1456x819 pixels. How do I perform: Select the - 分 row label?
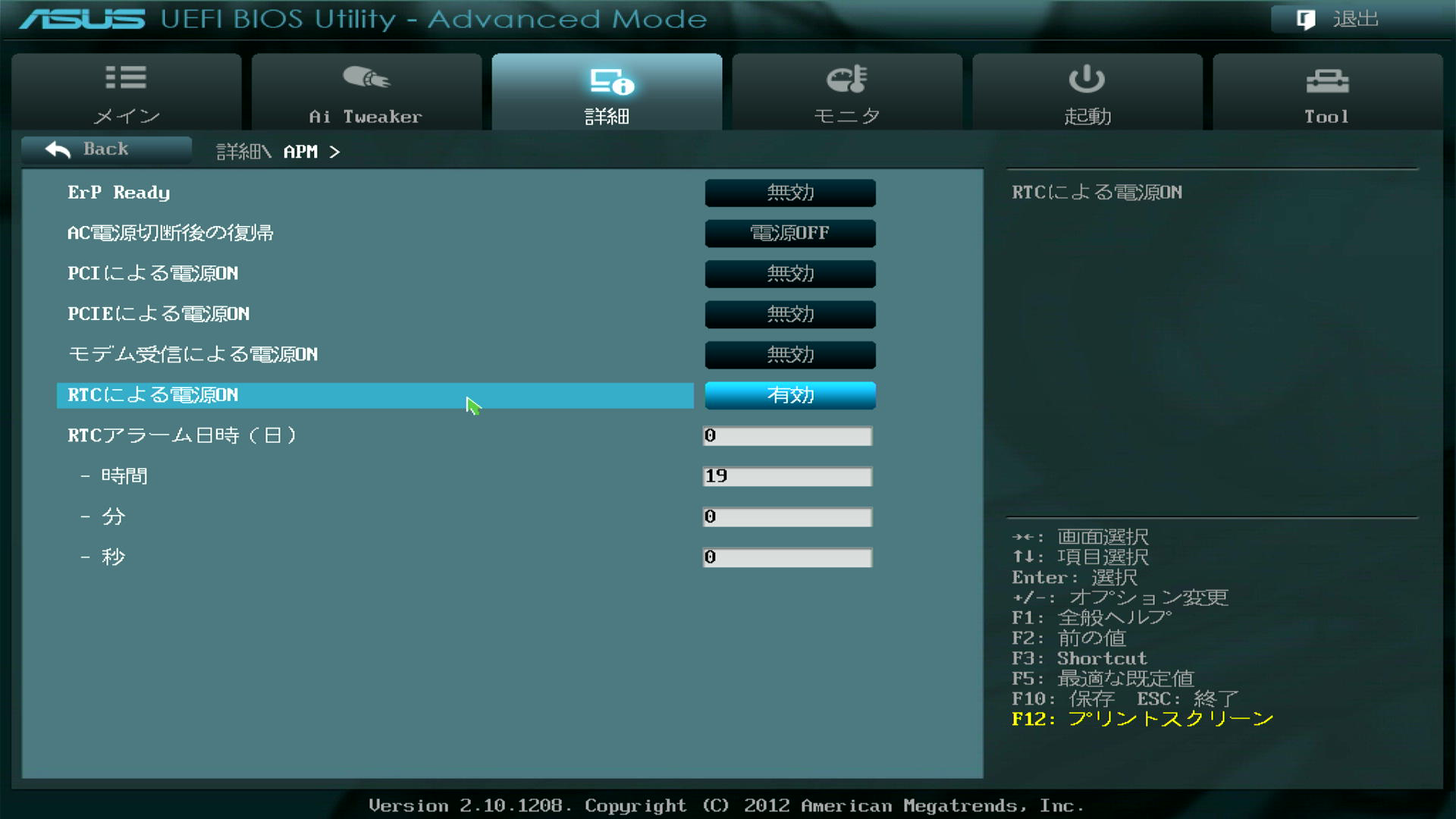[x=102, y=516]
